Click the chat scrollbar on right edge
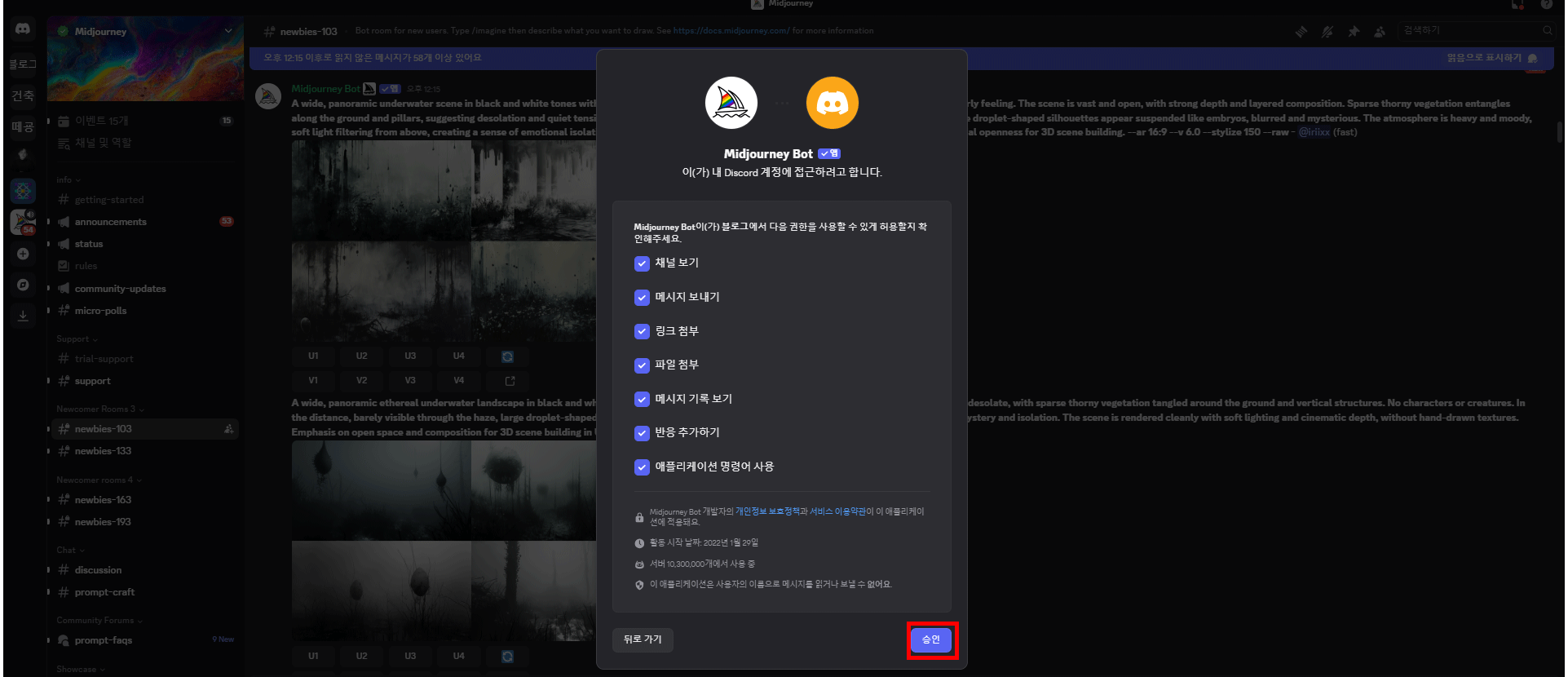This screenshot has height=677, width=1568. click(1560, 131)
